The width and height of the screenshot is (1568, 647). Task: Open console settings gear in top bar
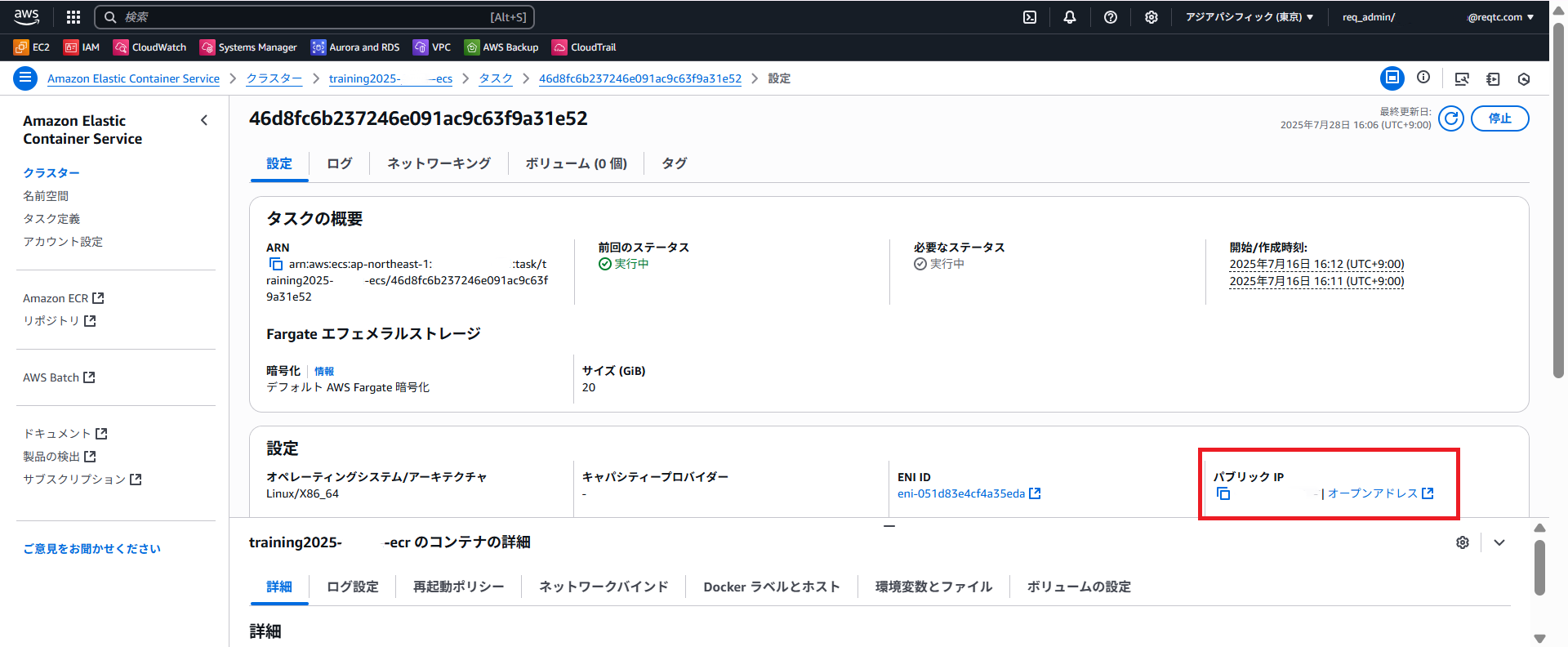click(x=1151, y=17)
